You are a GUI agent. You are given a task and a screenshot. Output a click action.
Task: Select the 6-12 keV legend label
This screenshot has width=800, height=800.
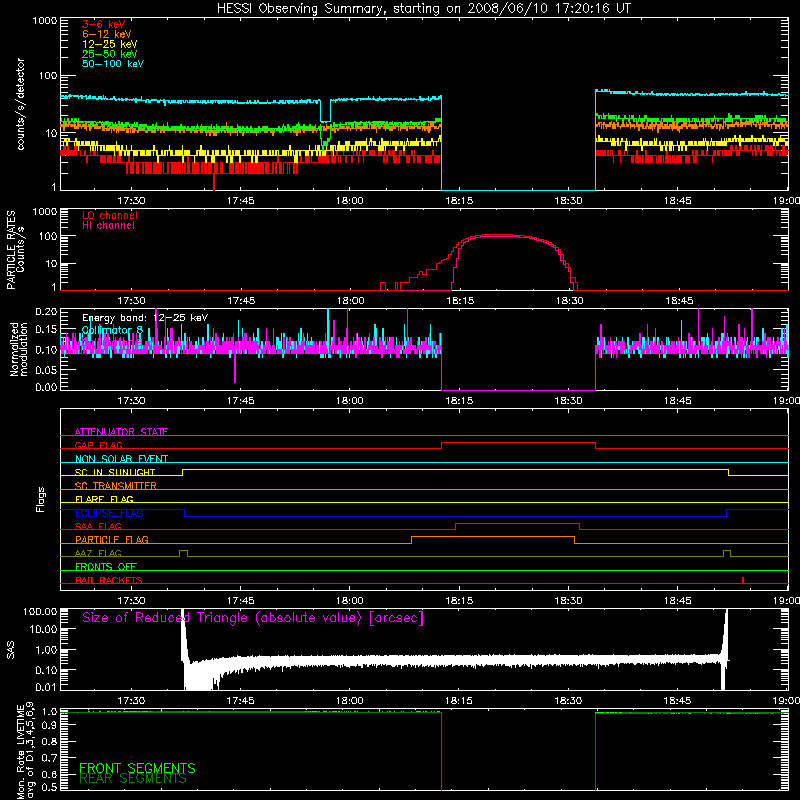tap(107, 34)
